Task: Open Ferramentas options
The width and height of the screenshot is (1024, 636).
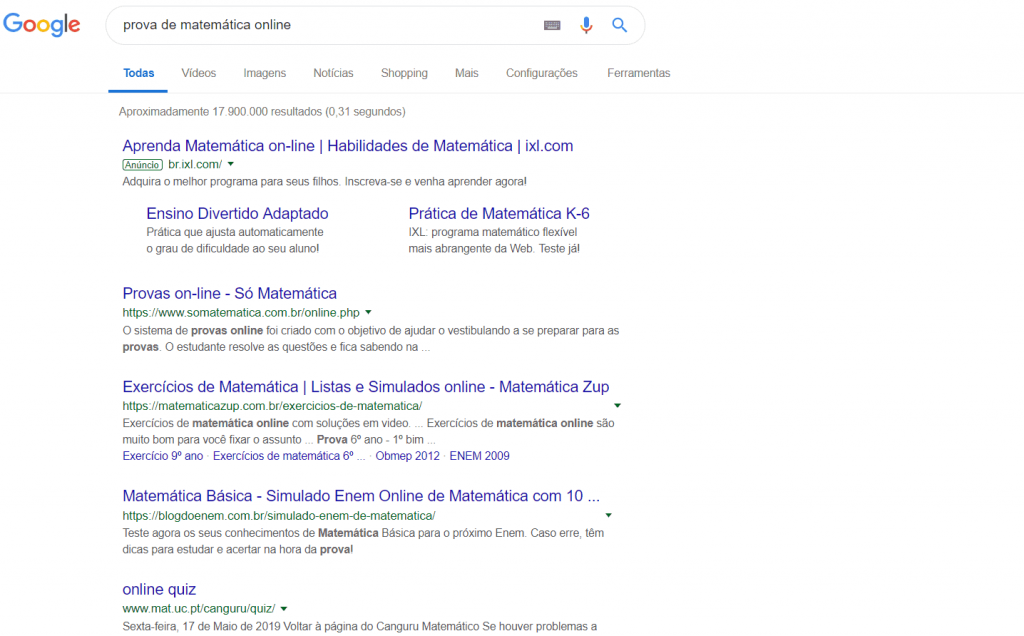Action: pyautogui.click(x=639, y=73)
